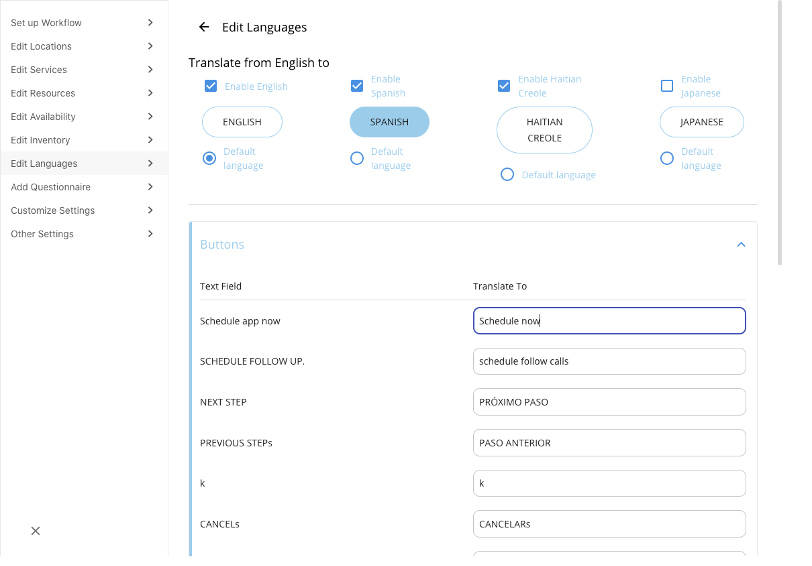812x566 pixels.
Task: Open Other Settings menu item
Action: coord(84,234)
